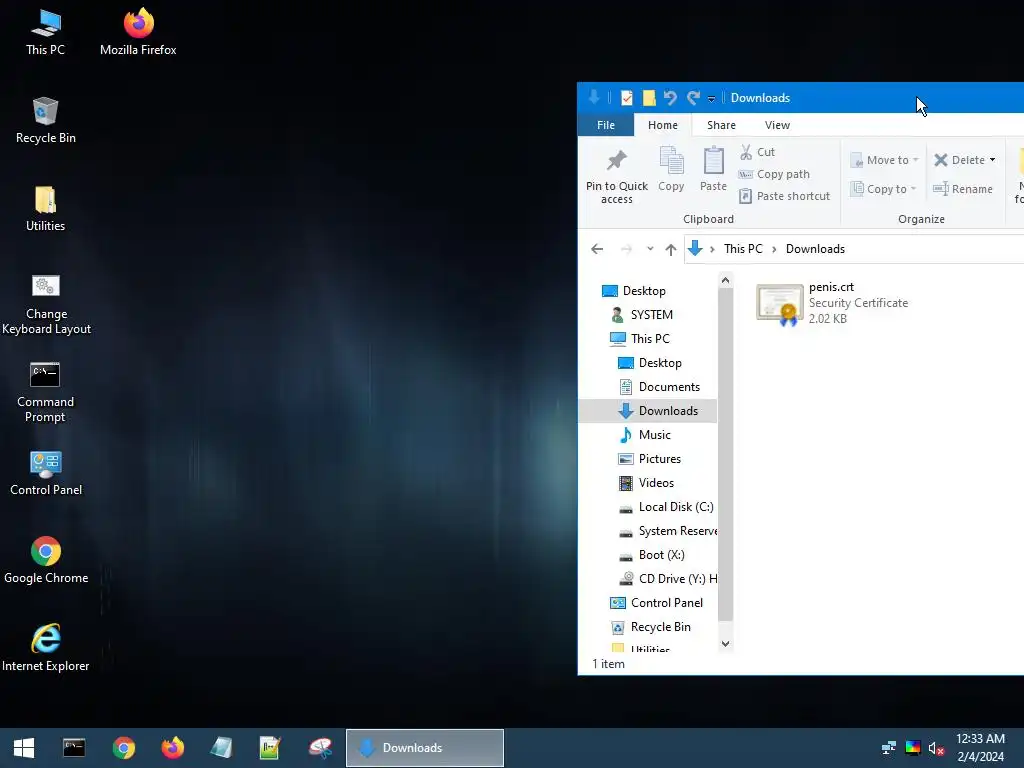Launch Internet Explorer from desktop

coord(46,648)
